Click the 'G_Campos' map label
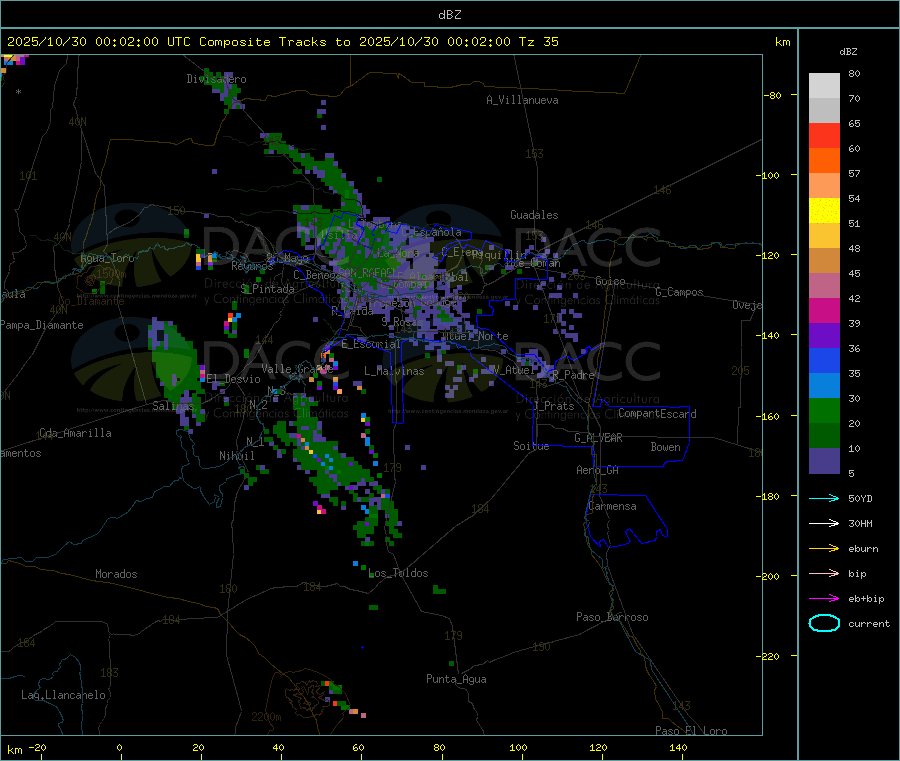 pyautogui.click(x=680, y=292)
